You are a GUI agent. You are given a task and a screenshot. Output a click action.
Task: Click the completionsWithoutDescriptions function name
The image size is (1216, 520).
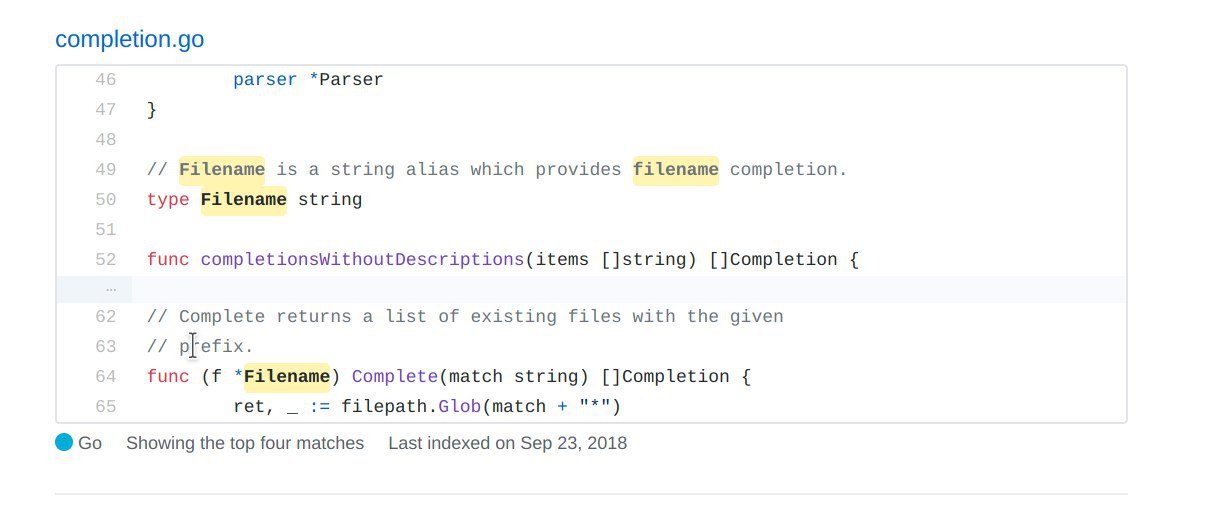point(362,259)
